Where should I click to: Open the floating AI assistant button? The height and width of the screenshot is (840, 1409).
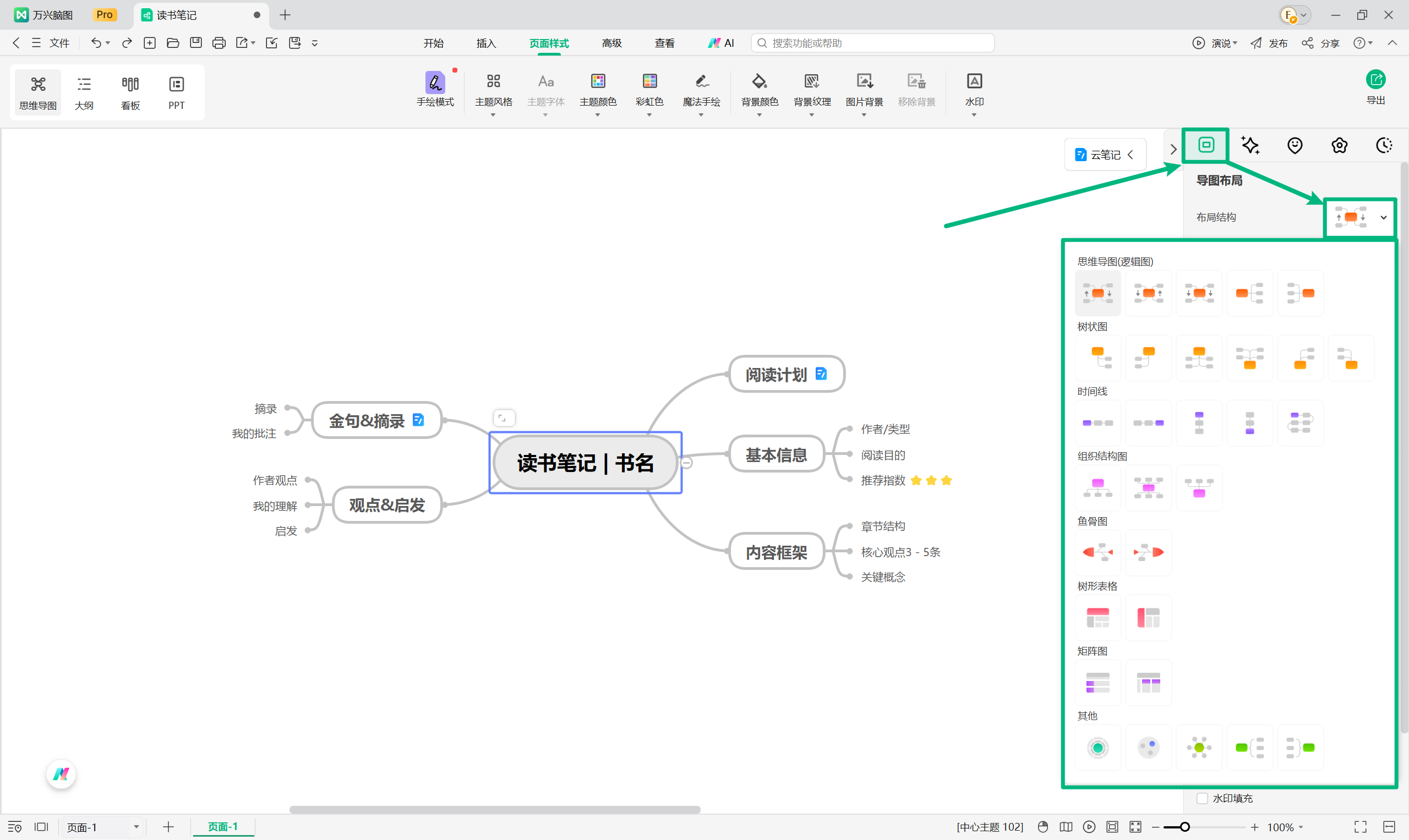tap(61, 773)
